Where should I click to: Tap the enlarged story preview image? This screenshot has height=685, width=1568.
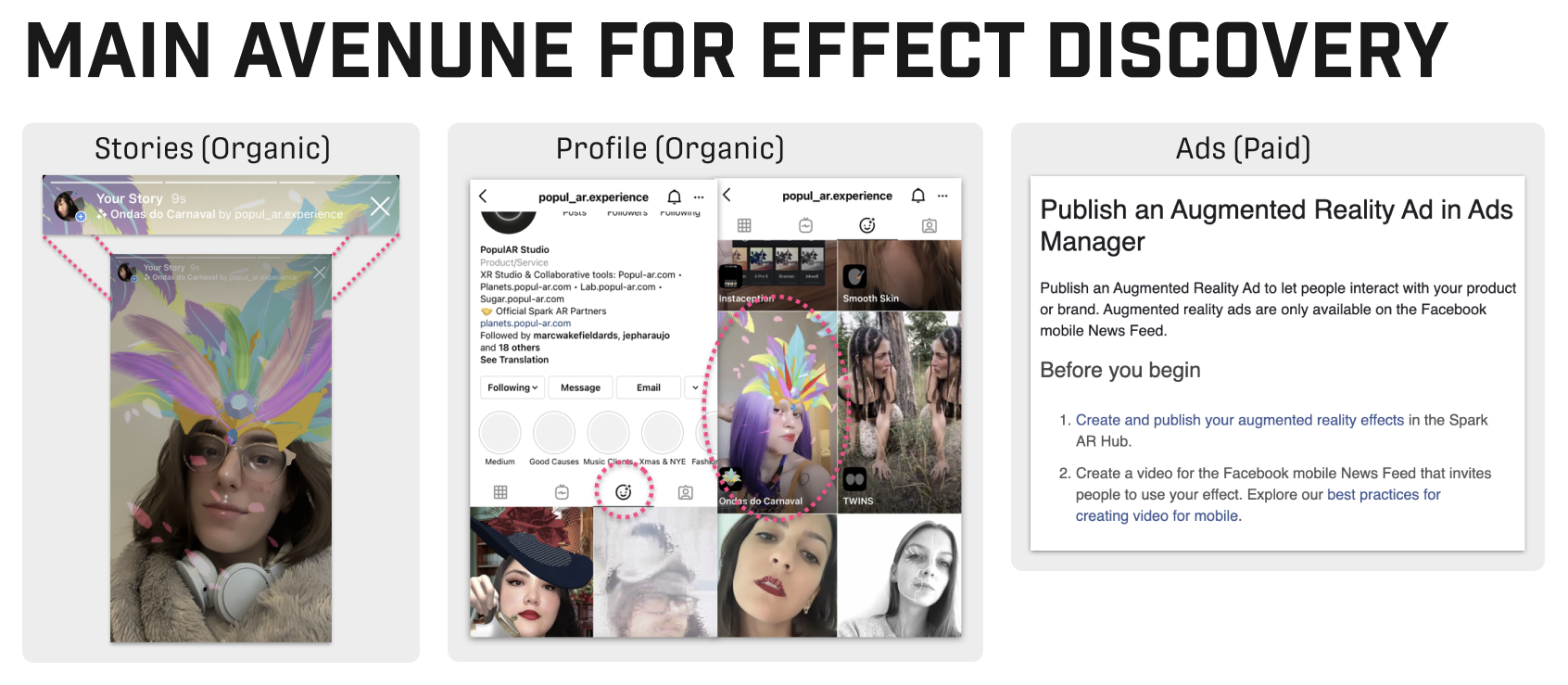coord(221,449)
